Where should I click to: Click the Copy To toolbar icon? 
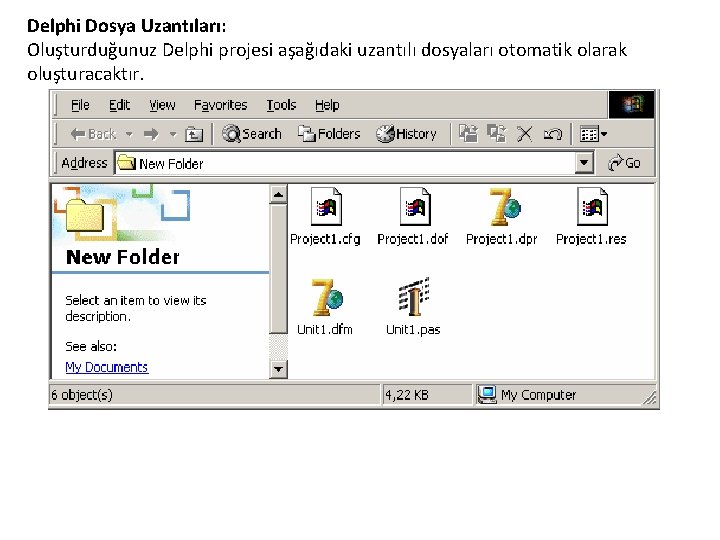coord(497,134)
